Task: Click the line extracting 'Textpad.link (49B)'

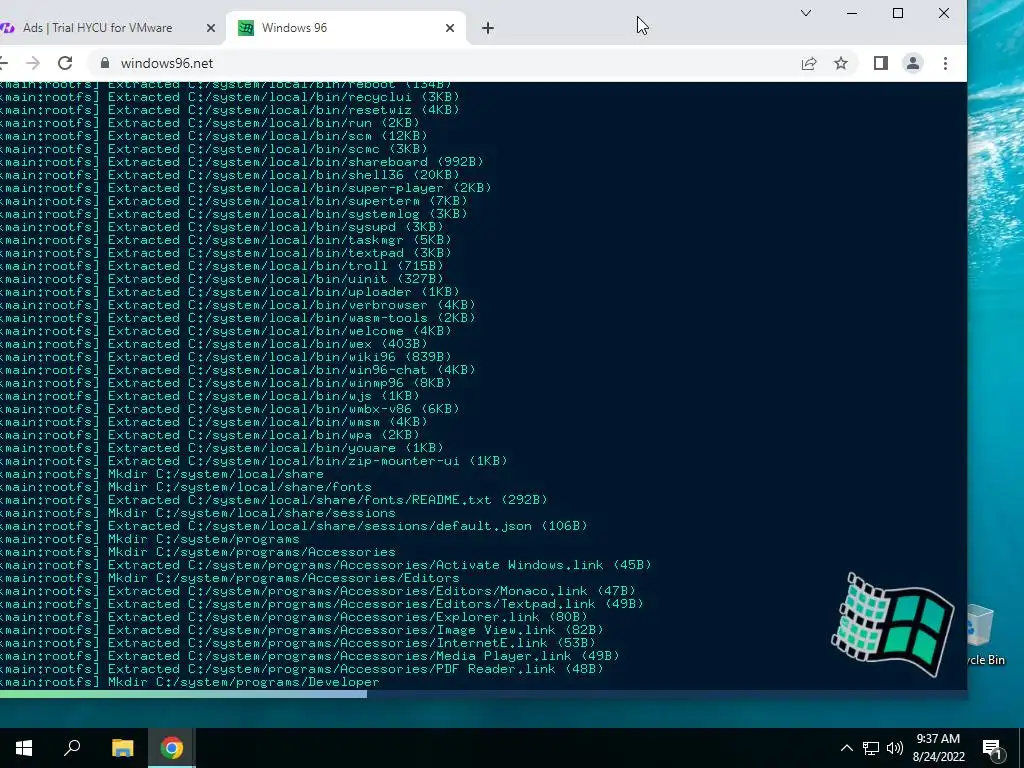Action: [322, 604]
